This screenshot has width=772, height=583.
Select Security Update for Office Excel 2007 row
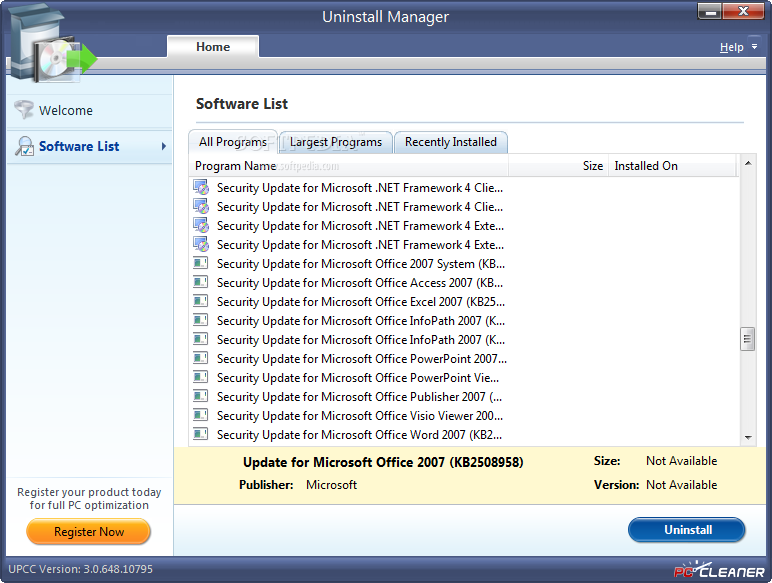tap(465, 301)
